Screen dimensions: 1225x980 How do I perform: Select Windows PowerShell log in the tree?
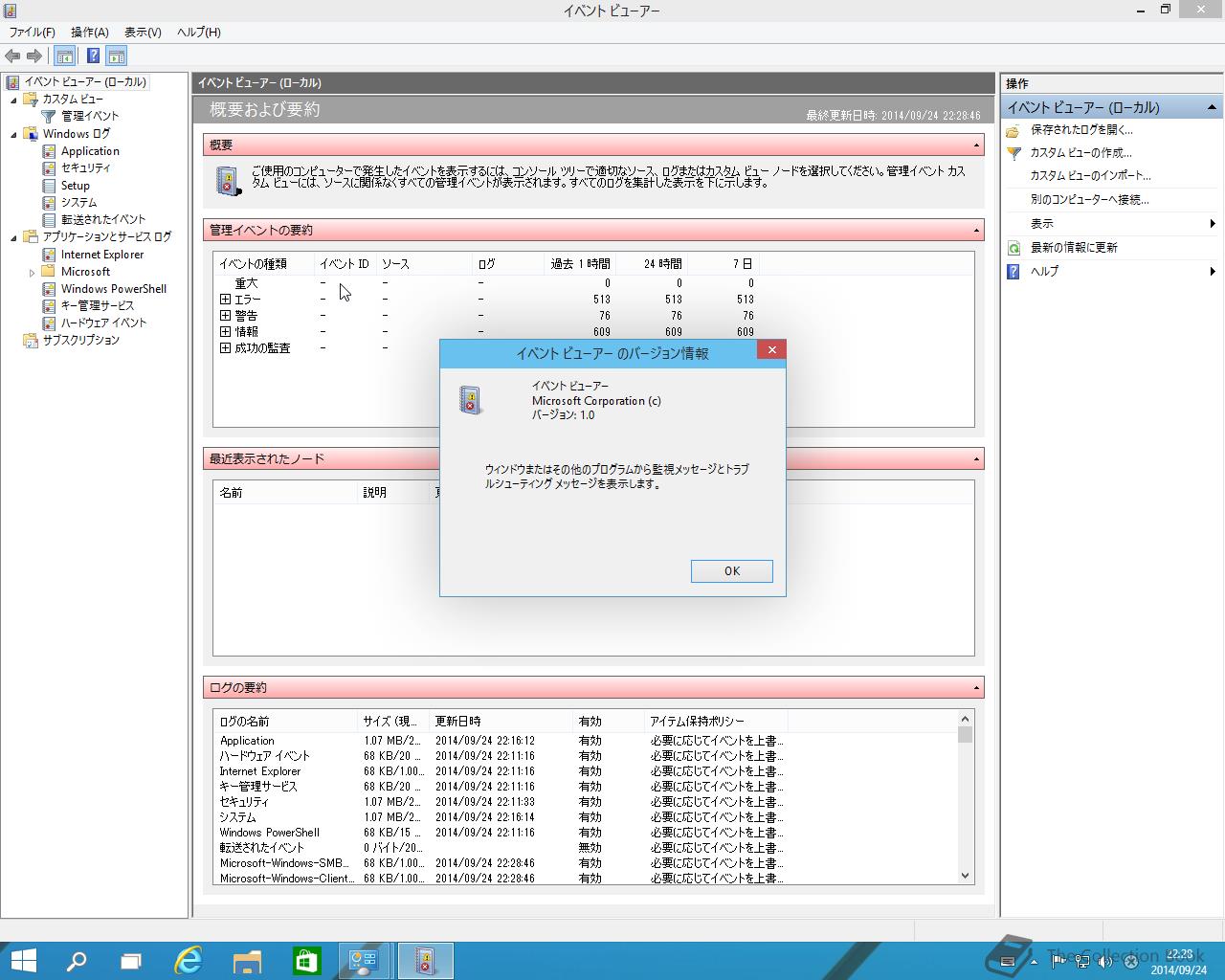tap(114, 289)
